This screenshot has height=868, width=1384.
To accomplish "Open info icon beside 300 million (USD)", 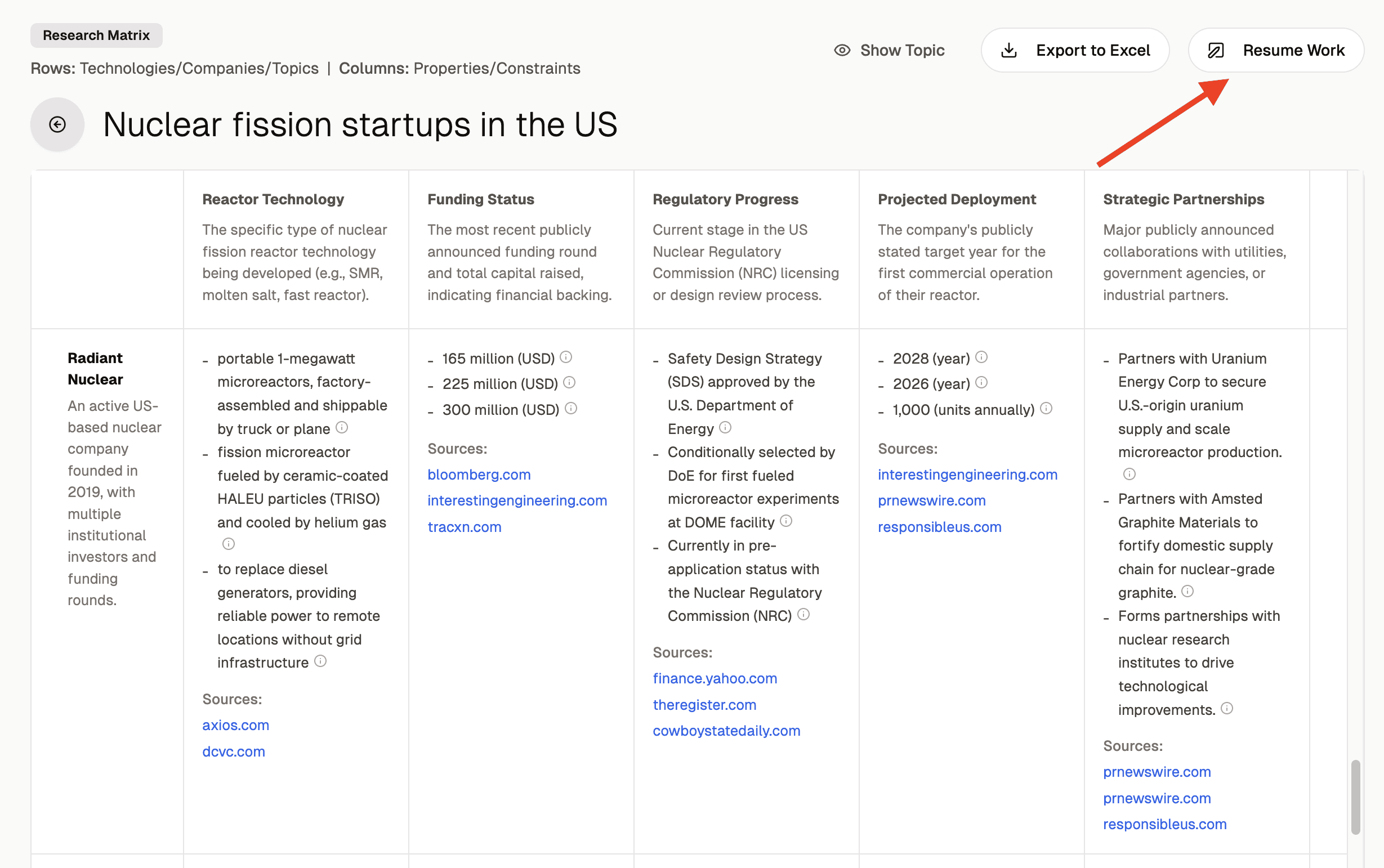I will (x=571, y=408).
